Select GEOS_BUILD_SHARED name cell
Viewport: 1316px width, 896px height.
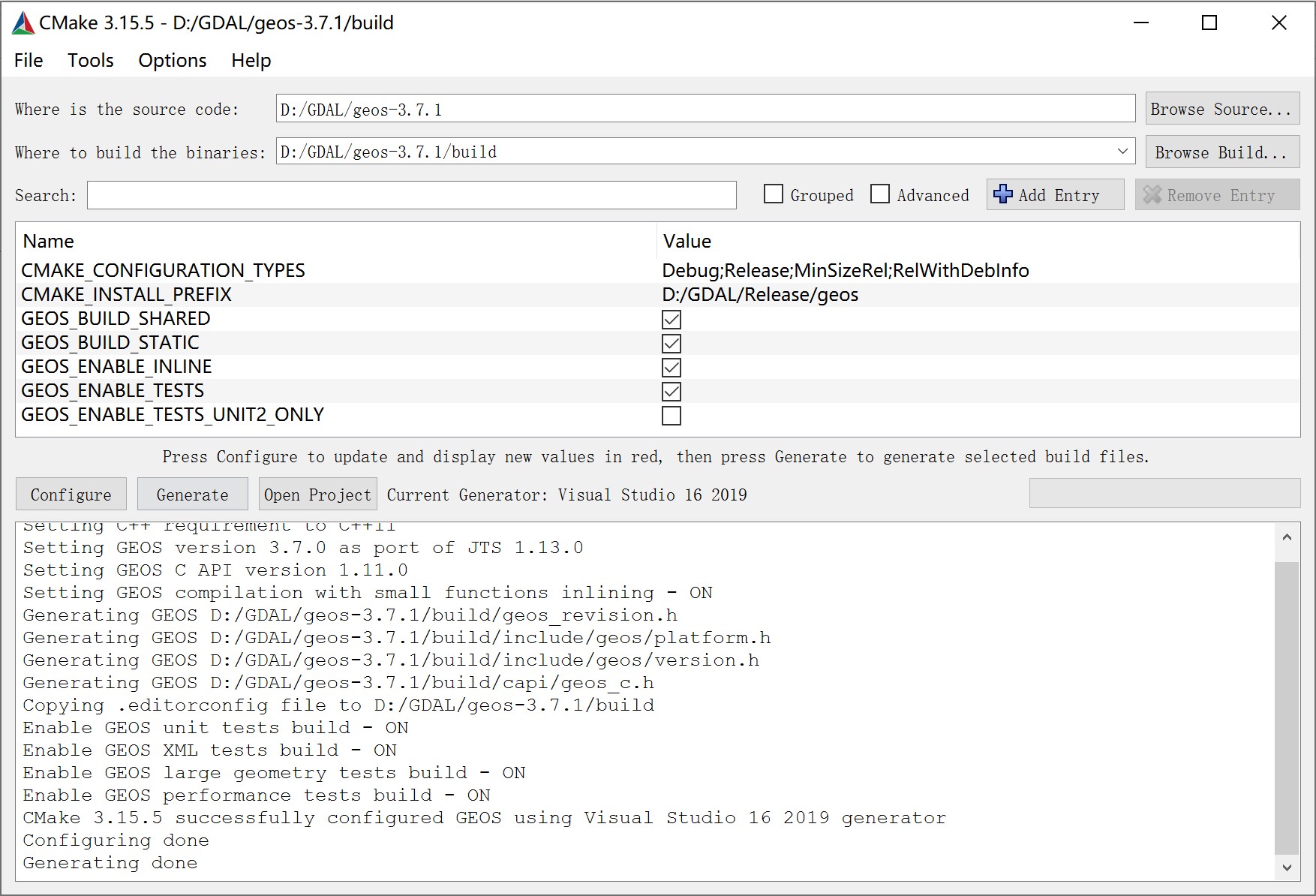(116, 318)
